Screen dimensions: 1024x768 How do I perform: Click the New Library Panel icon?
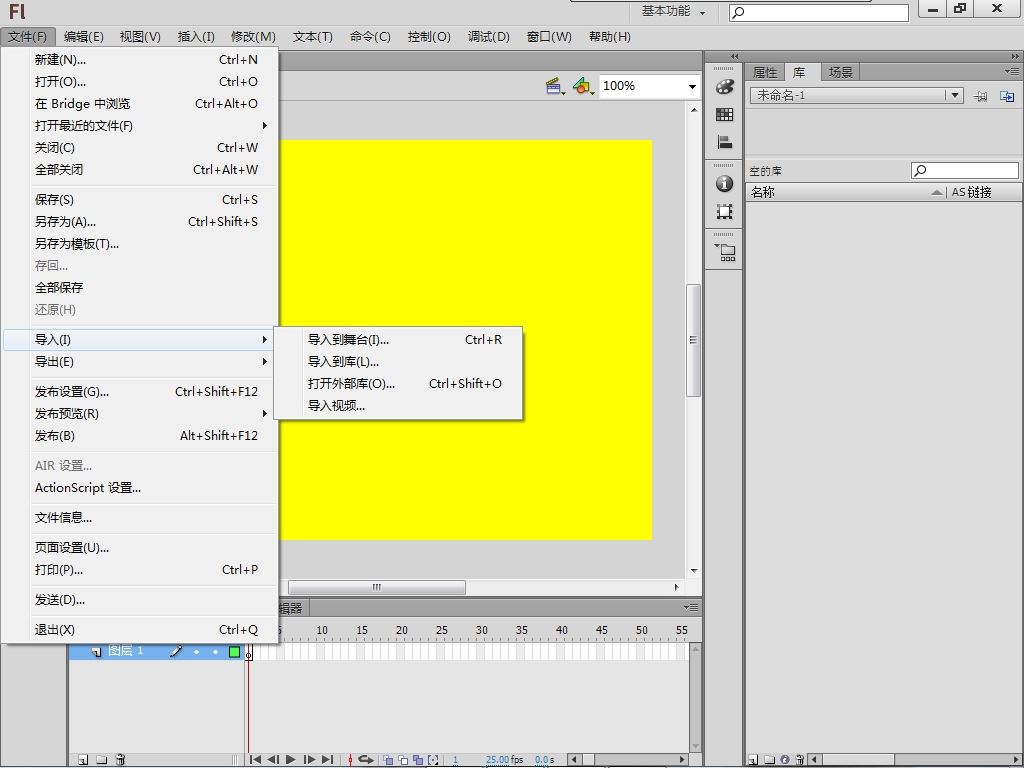1006,96
